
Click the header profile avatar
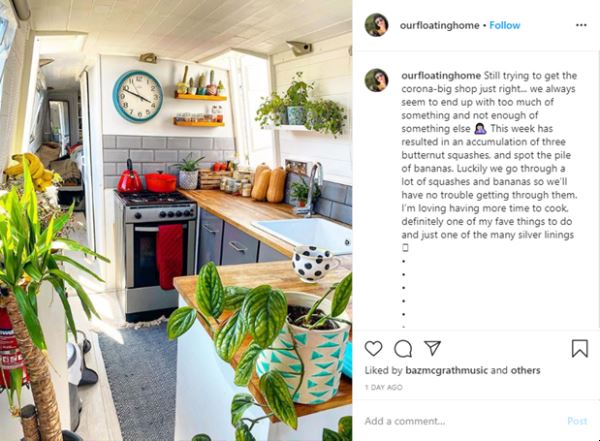(x=377, y=25)
